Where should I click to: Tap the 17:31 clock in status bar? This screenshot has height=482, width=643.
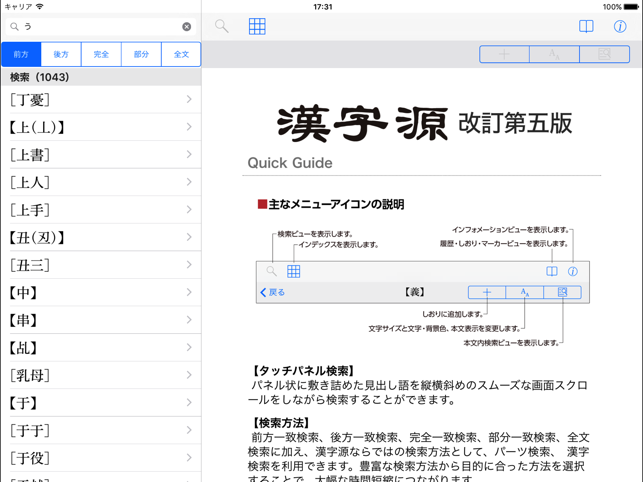coord(323,7)
